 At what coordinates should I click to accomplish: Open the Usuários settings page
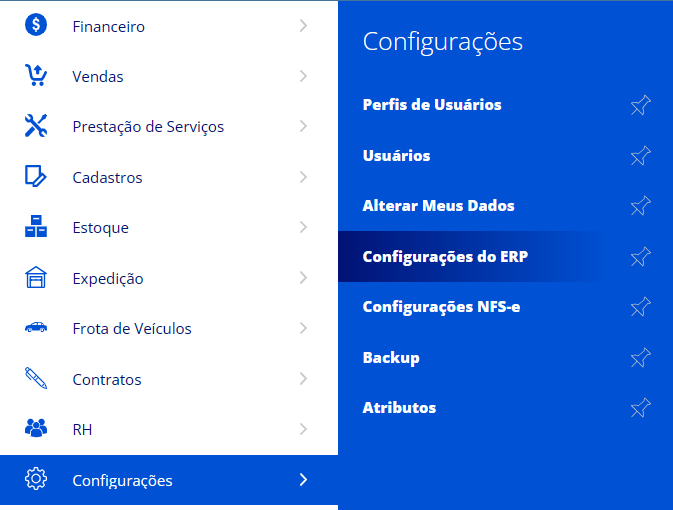396,156
